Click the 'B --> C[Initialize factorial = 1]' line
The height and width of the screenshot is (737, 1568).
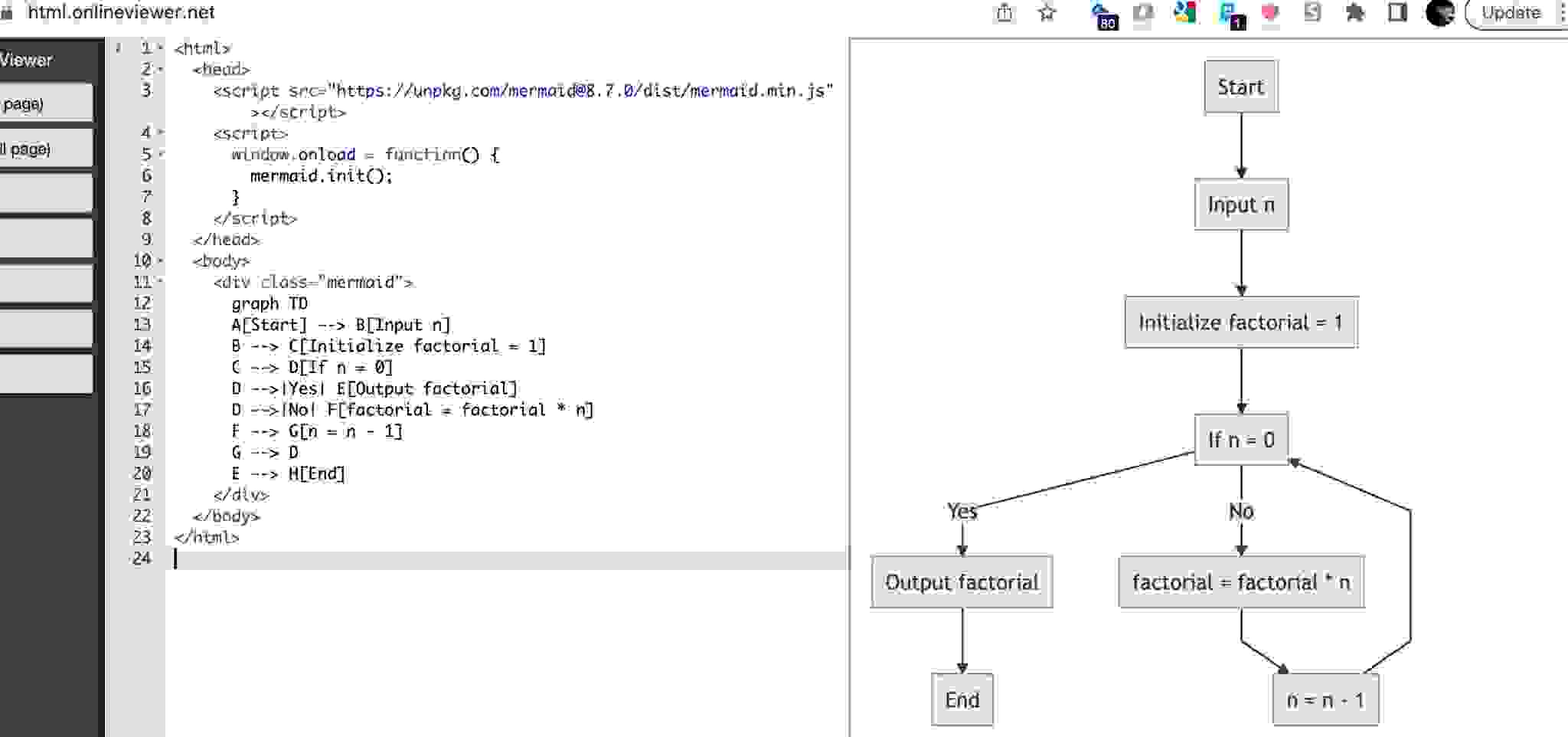coord(389,346)
